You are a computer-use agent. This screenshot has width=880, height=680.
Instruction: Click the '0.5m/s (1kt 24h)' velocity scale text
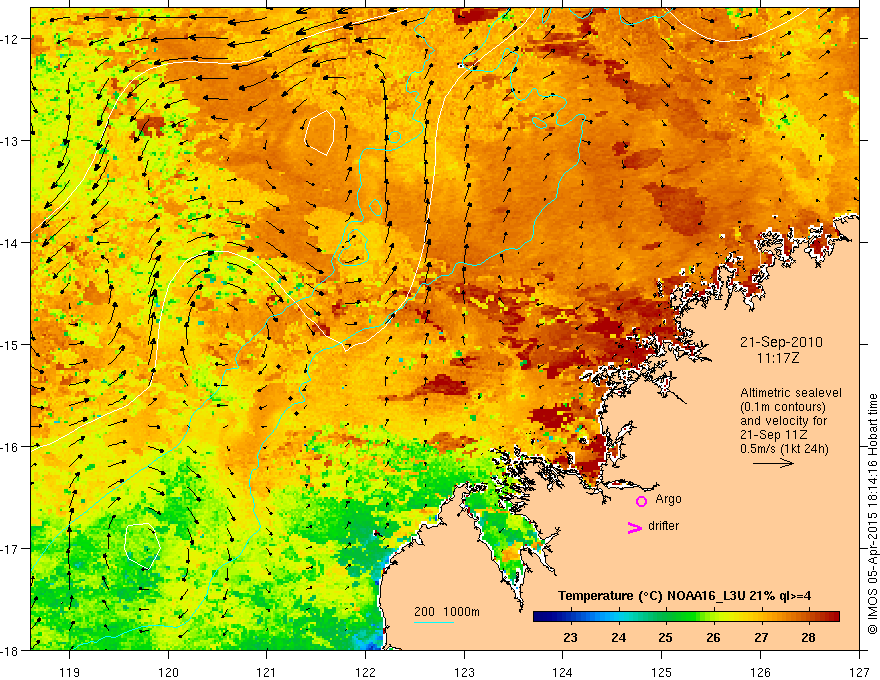point(785,449)
